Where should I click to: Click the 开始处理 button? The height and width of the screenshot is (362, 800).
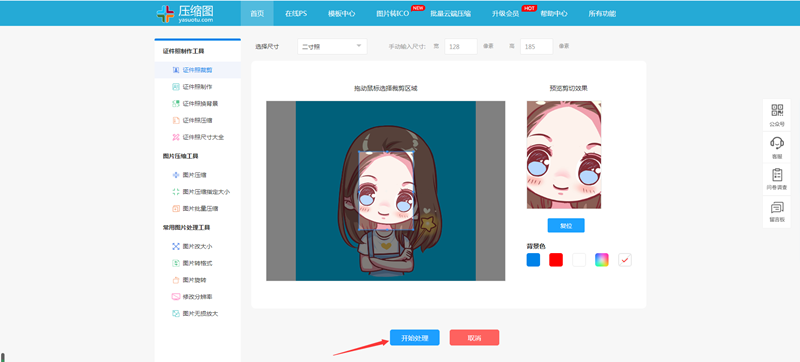point(415,338)
